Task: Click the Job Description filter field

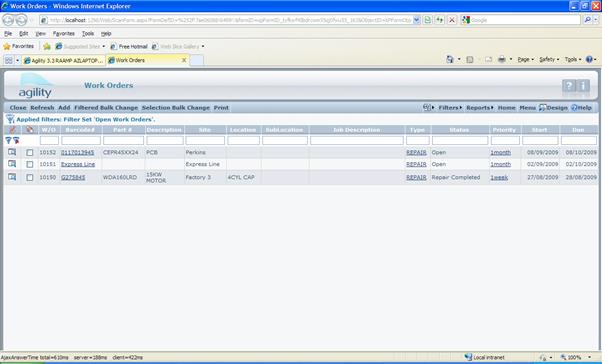Action: pyautogui.click(x=357, y=141)
